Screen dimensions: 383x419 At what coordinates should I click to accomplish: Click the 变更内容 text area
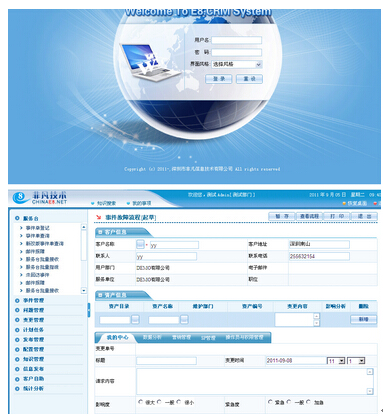click(x=294, y=319)
